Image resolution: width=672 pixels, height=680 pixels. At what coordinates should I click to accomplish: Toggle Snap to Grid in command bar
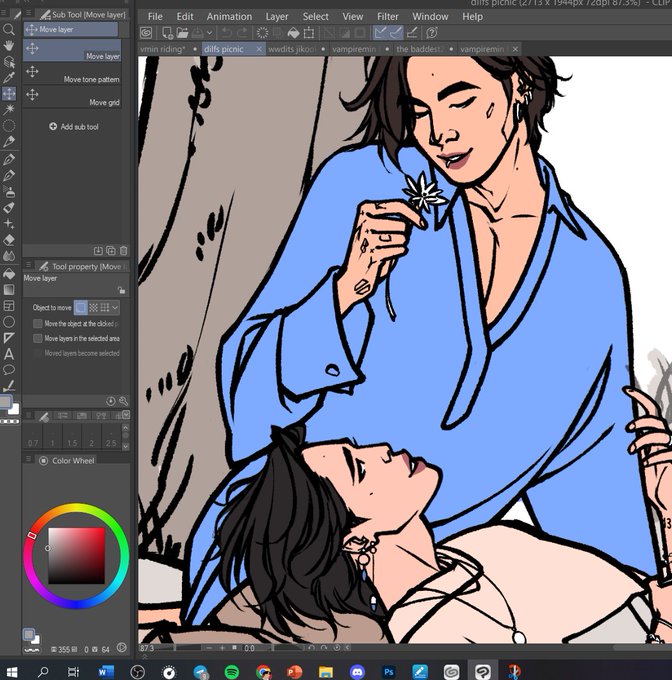click(412, 33)
